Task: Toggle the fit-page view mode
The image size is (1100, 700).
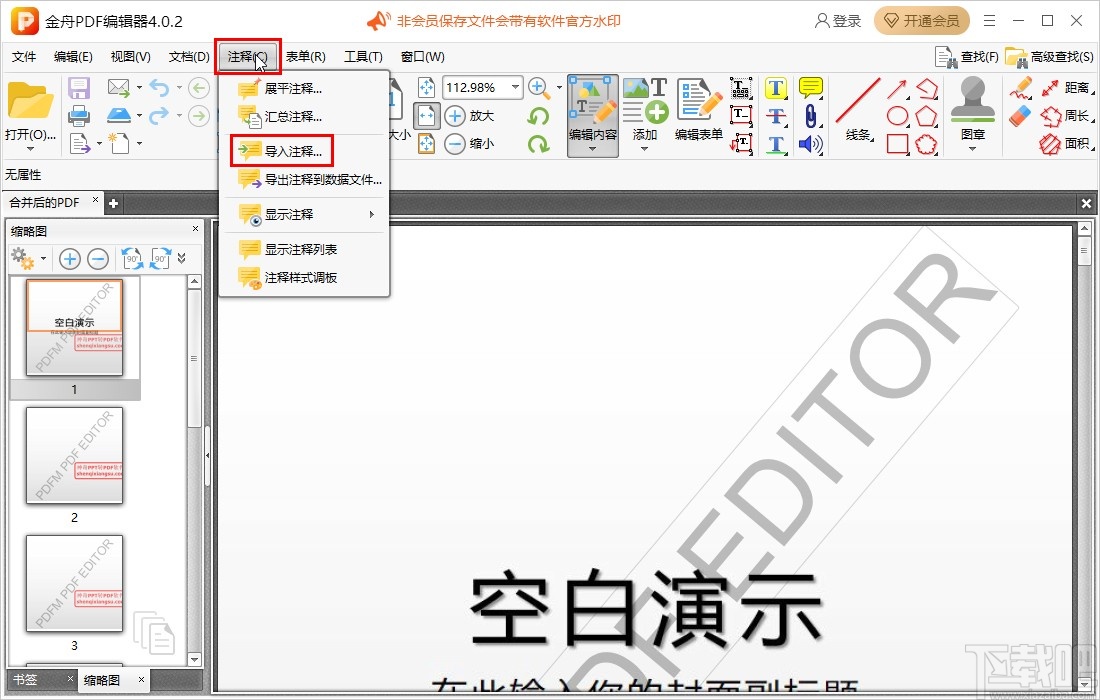Action: pos(427,87)
